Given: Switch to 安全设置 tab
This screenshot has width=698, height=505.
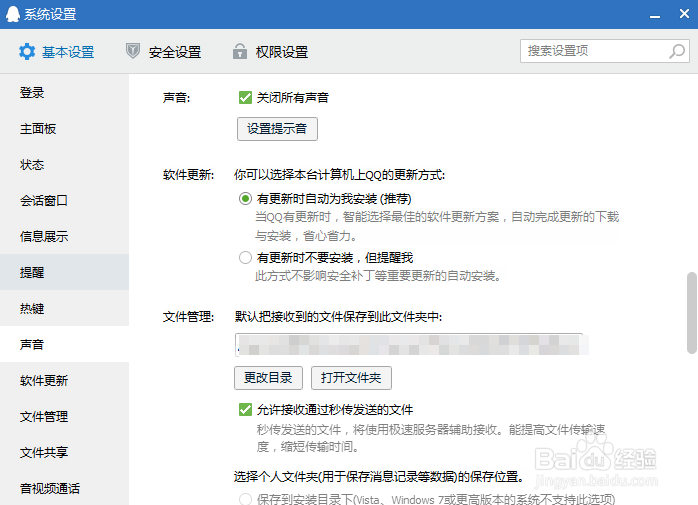Looking at the screenshot, I should pos(163,52).
